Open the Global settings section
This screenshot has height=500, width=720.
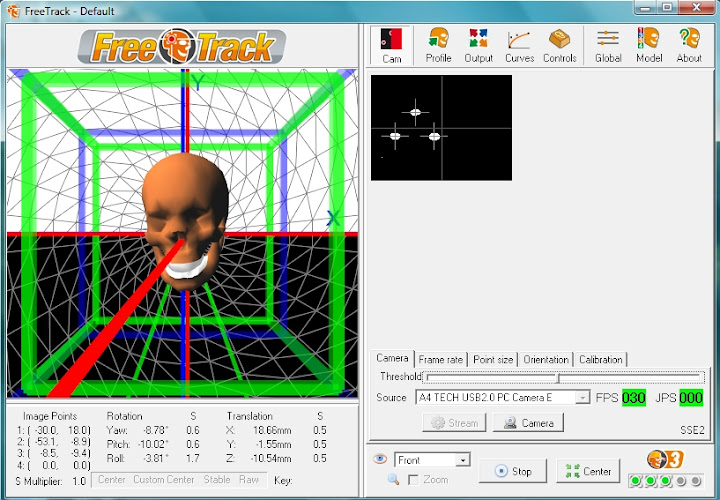pos(608,45)
